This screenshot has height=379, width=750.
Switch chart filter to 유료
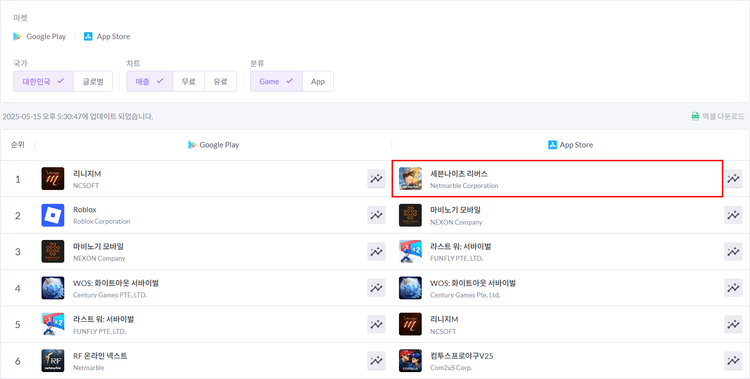221,81
